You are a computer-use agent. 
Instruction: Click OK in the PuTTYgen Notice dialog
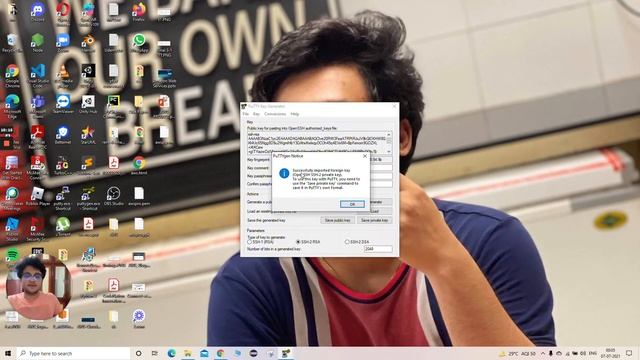pyautogui.click(x=352, y=204)
